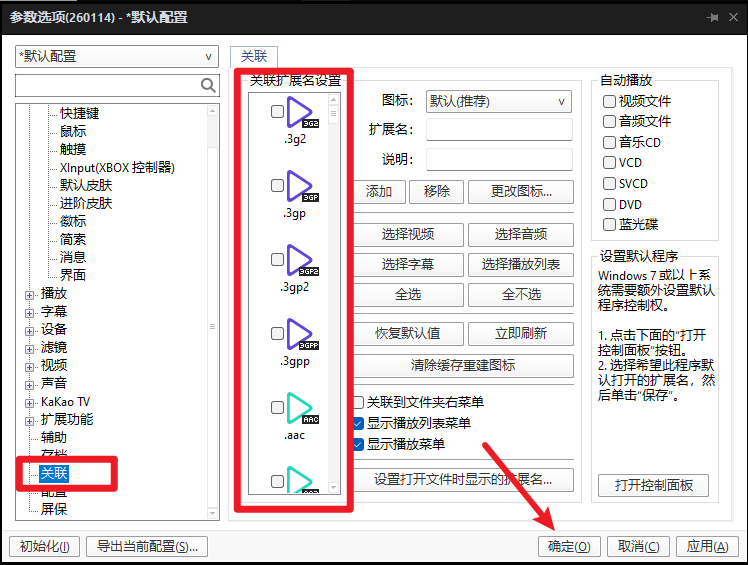
Task: Click the 选择字幕 button
Action: pos(408,265)
